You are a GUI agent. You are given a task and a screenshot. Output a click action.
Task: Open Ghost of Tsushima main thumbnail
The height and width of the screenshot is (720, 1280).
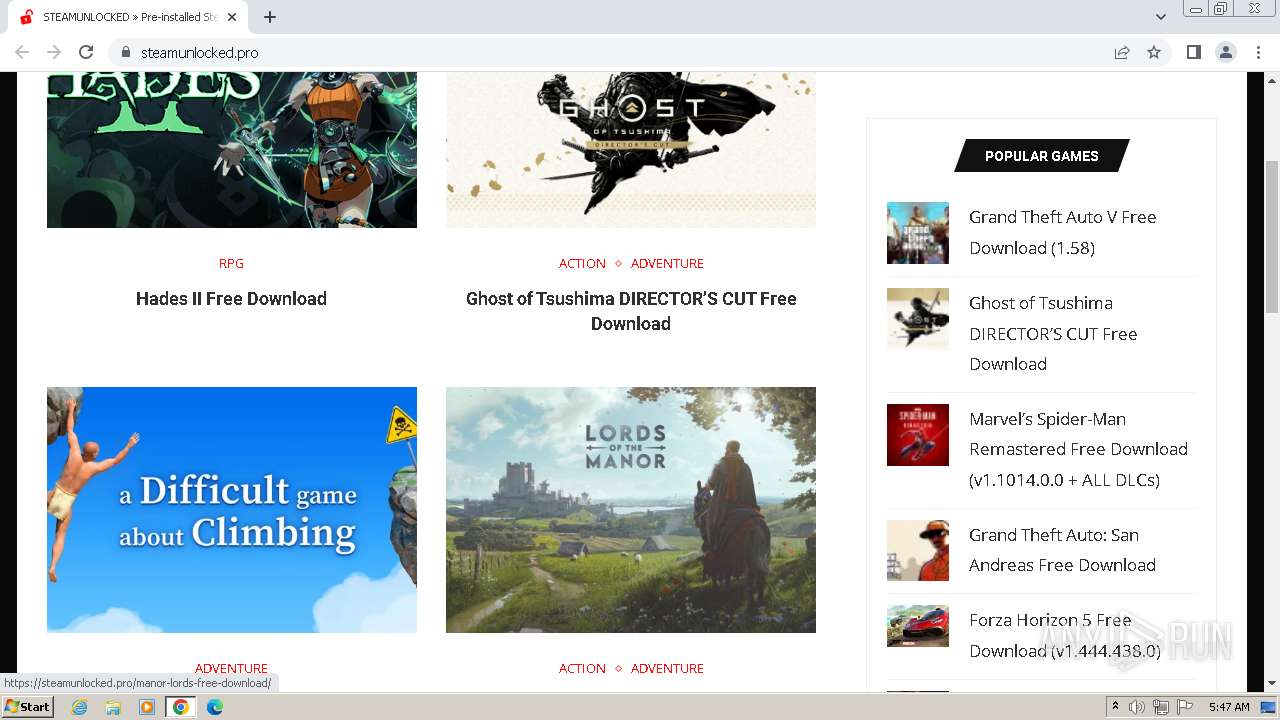(631, 150)
